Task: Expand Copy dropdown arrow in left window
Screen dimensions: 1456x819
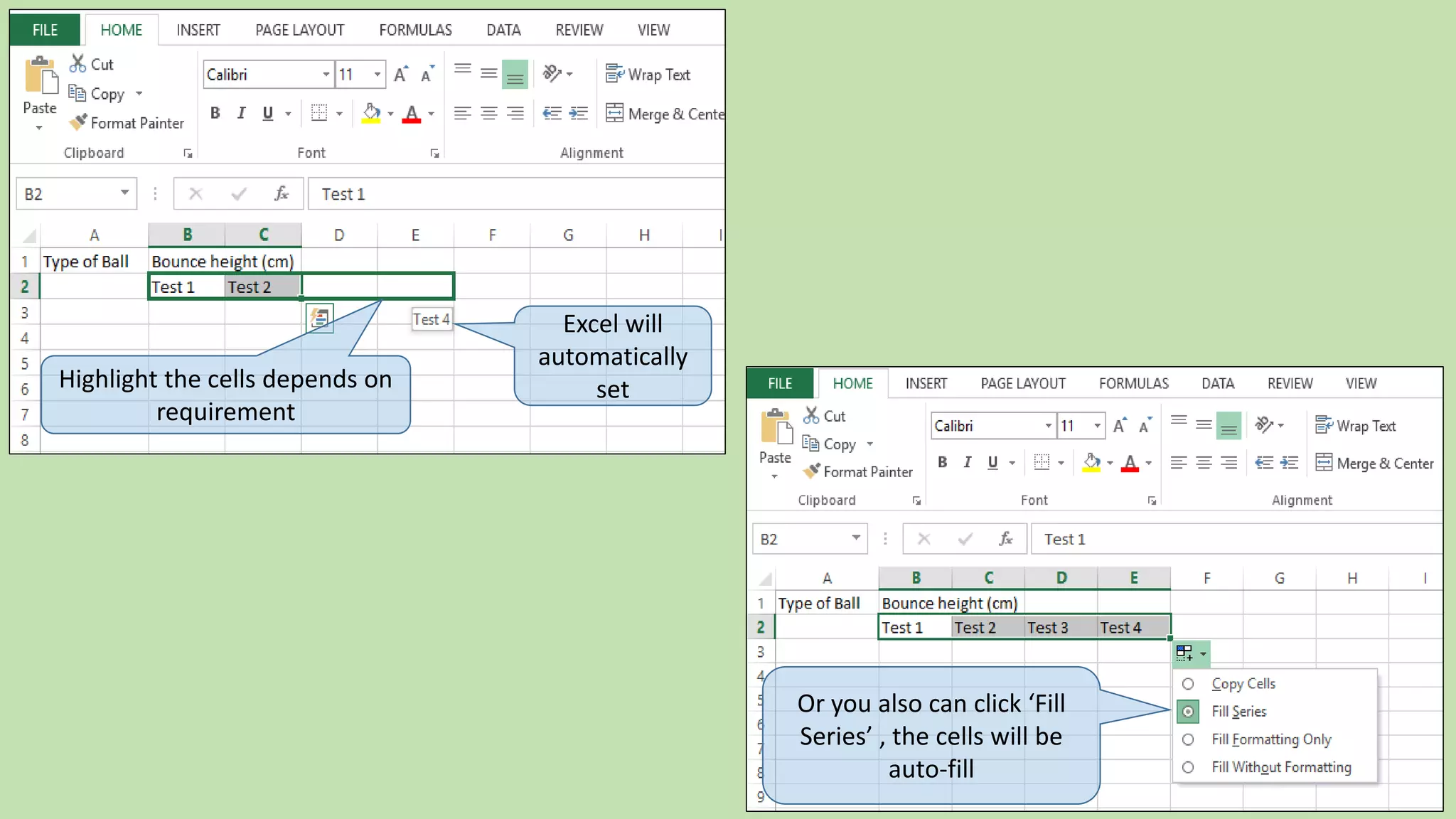Action: (x=139, y=93)
